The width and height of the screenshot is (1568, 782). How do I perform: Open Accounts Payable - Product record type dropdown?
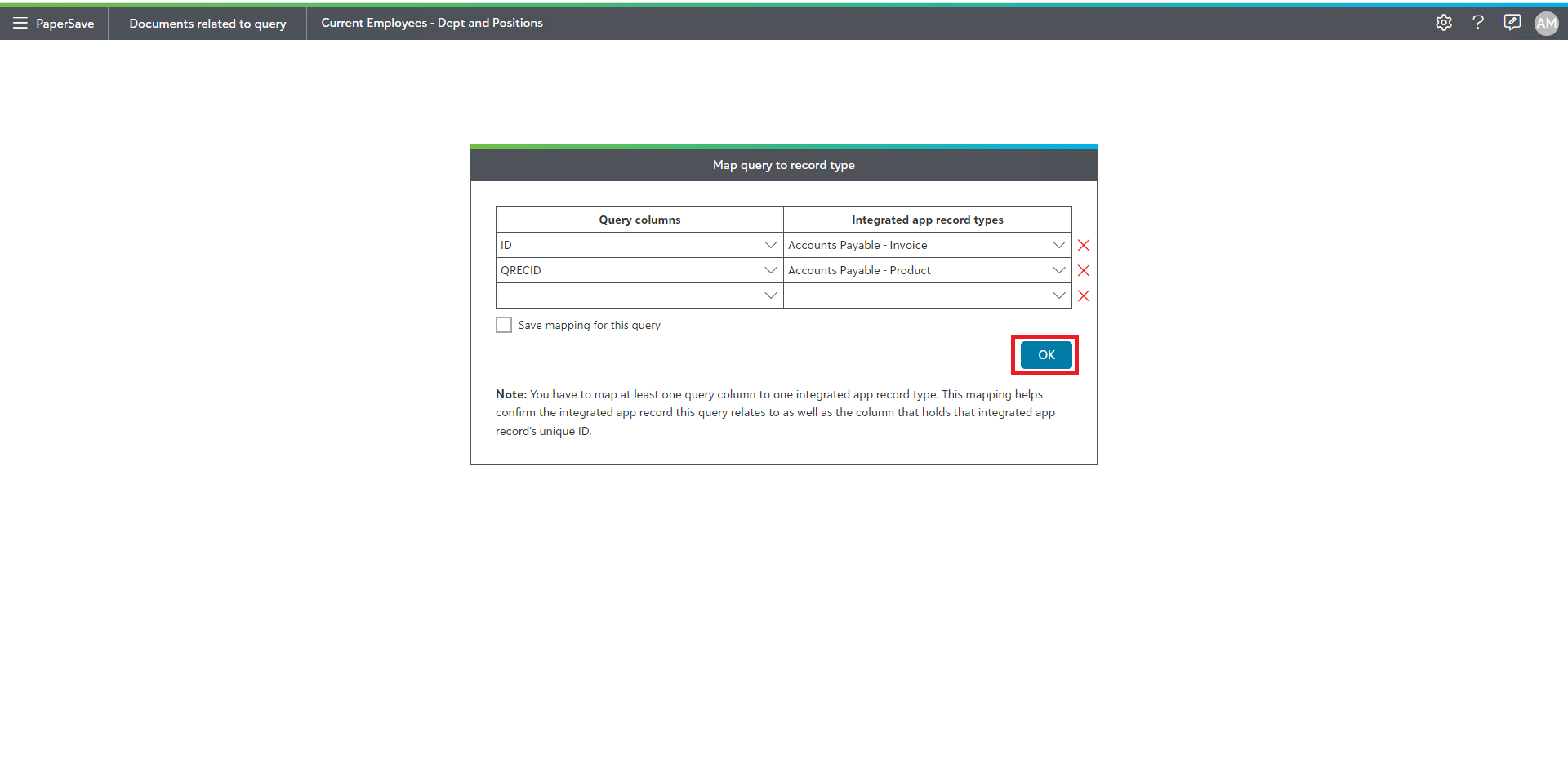(1058, 271)
